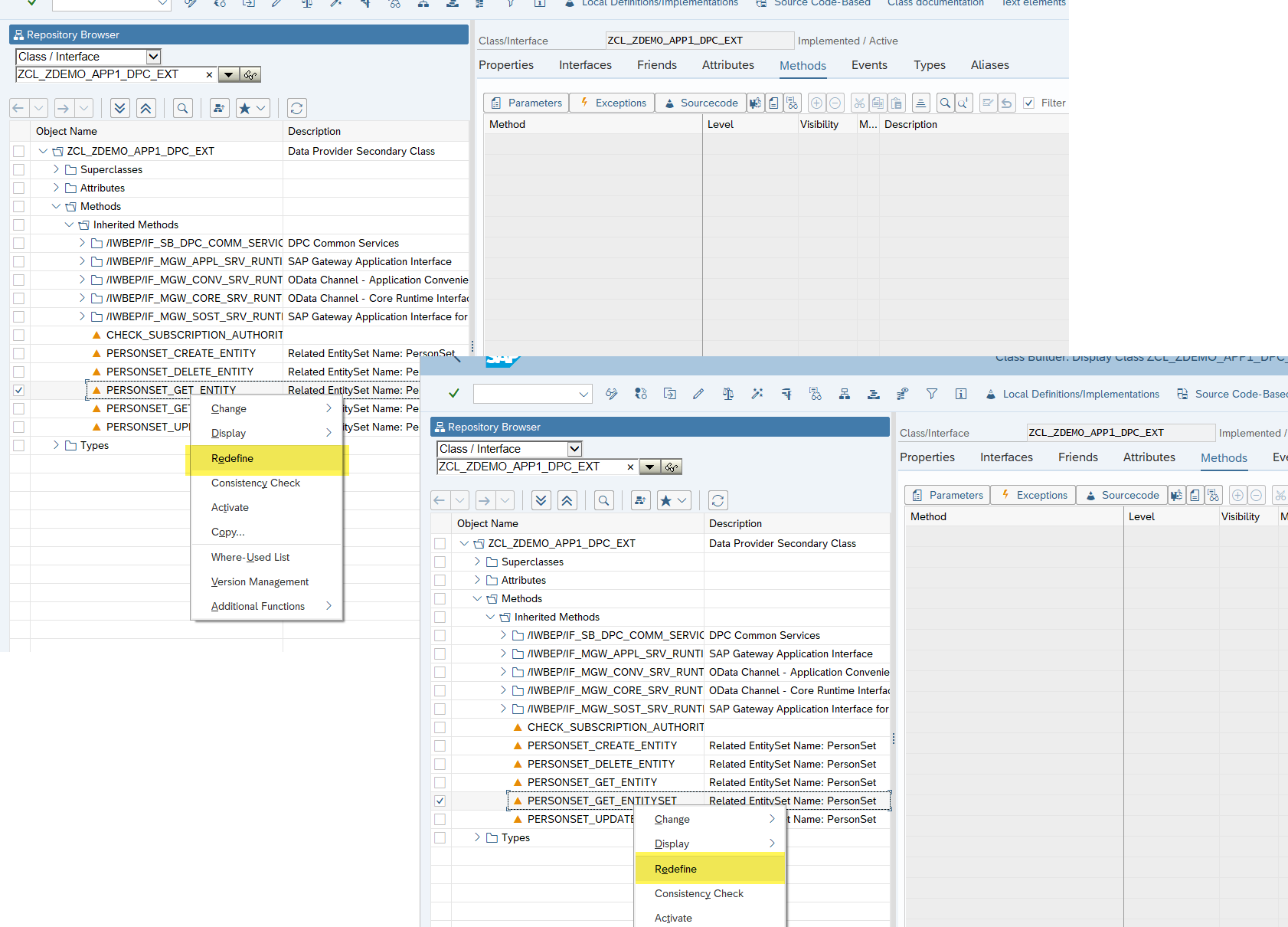Click the Filter funnel icon in lower window toolbar
The height and width of the screenshot is (927, 1288).
[932, 394]
